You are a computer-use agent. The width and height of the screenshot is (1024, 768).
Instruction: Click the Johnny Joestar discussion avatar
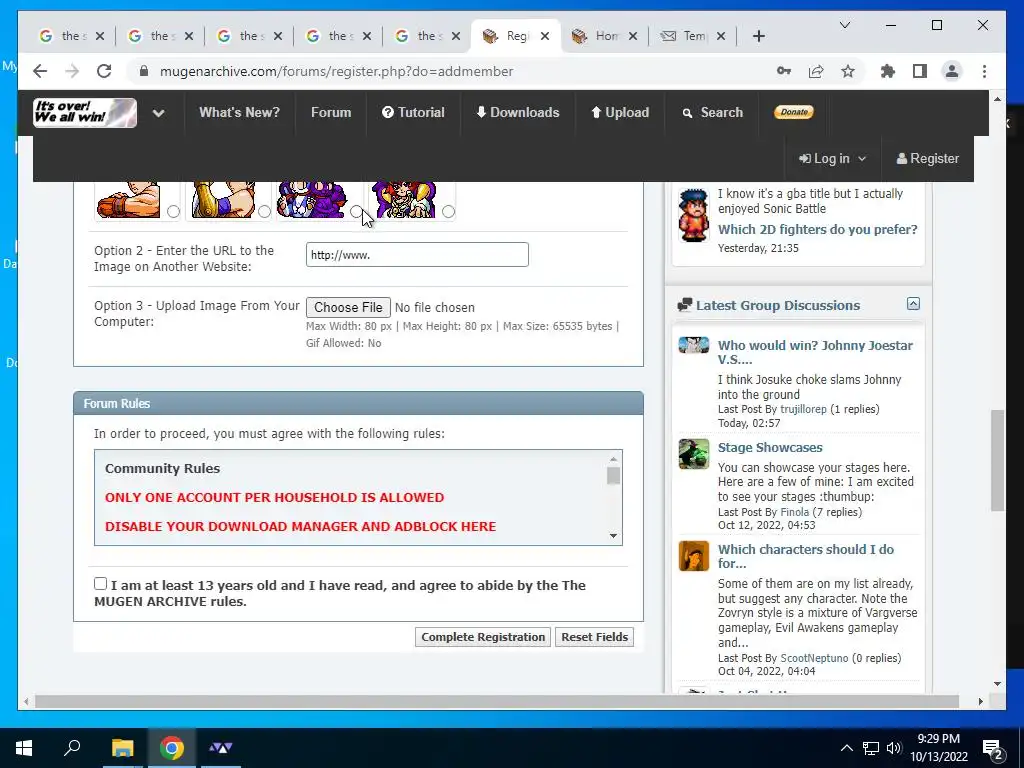(x=694, y=345)
